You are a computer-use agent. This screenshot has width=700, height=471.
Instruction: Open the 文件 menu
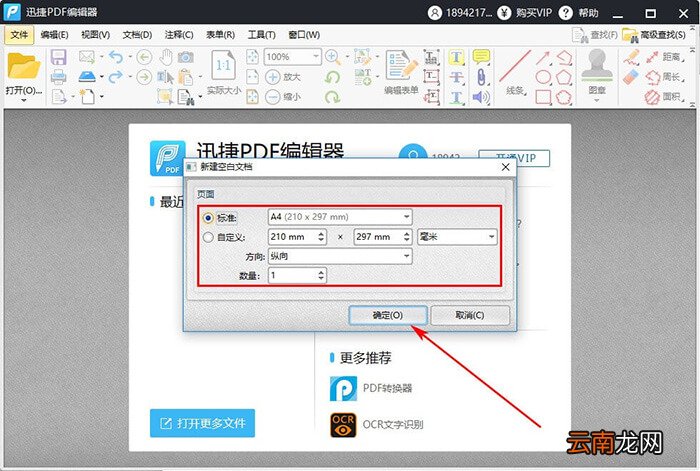pyautogui.click(x=19, y=35)
